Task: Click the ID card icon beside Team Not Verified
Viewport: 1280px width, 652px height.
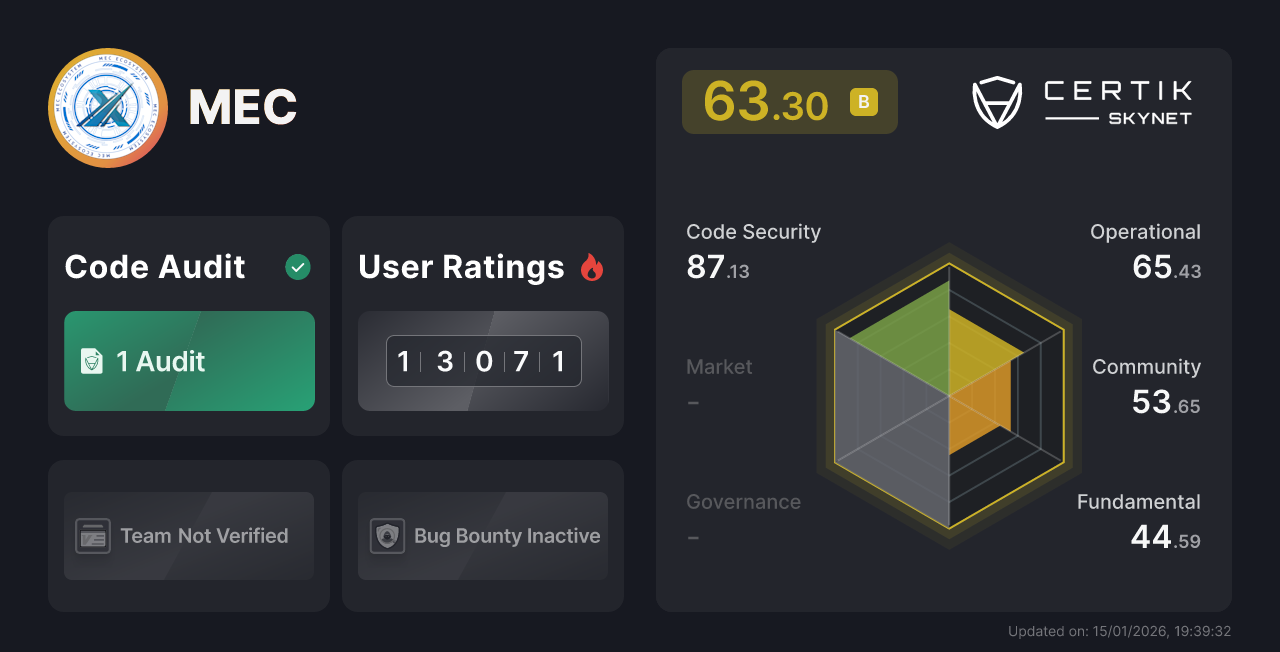Action: point(92,536)
